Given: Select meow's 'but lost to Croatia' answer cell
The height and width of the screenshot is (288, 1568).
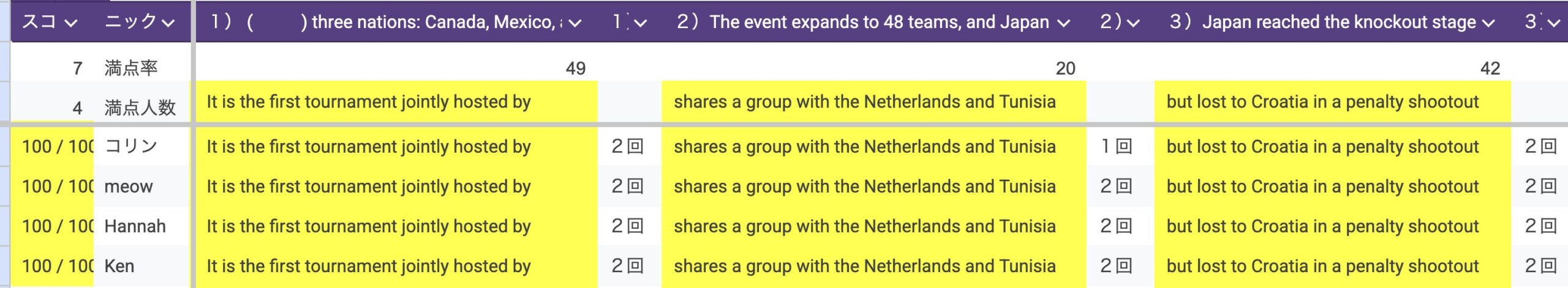Looking at the screenshot, I should tap(1322, 186).
